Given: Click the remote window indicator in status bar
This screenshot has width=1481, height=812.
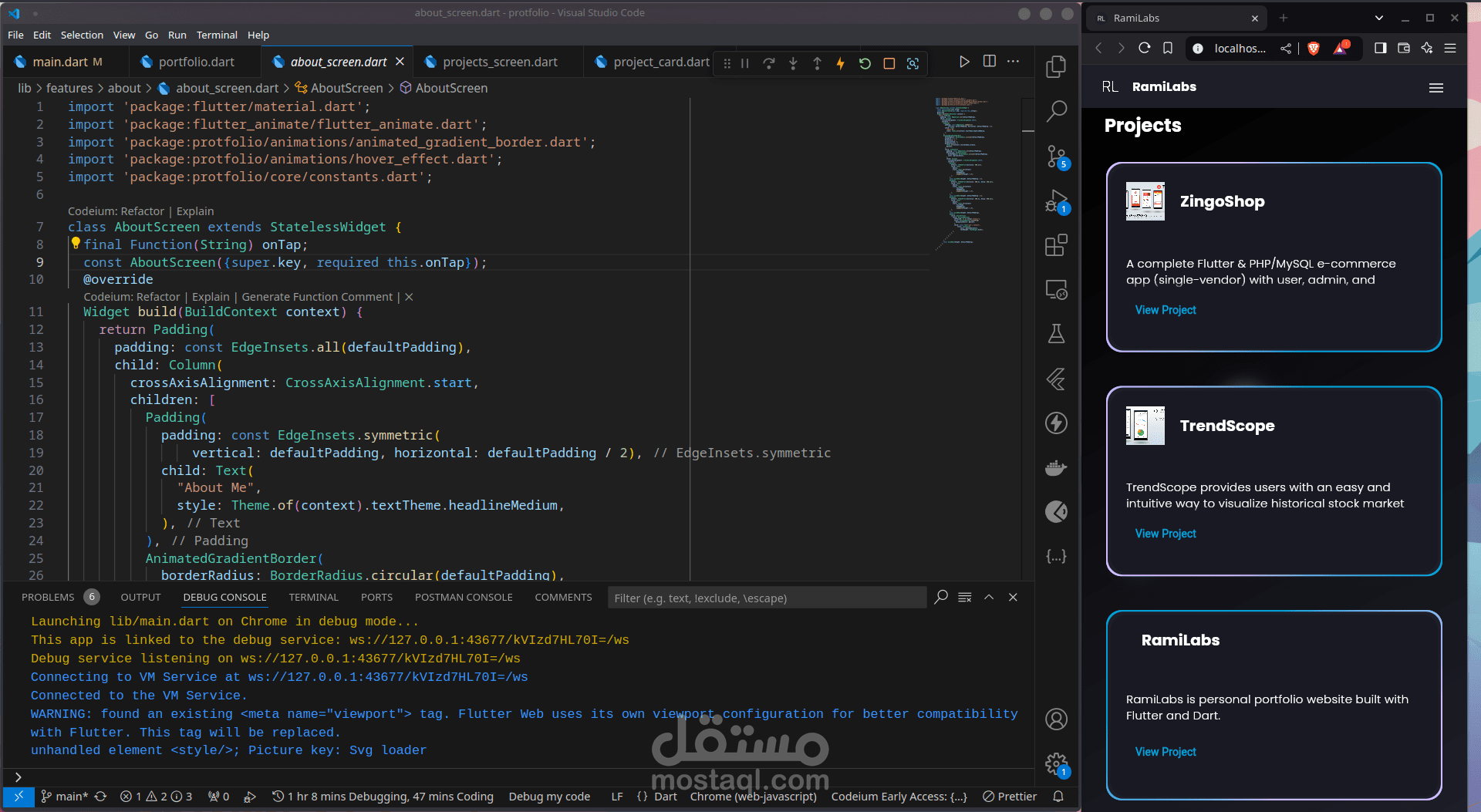Looking at the screenshot, I should [x=19, y=797].
